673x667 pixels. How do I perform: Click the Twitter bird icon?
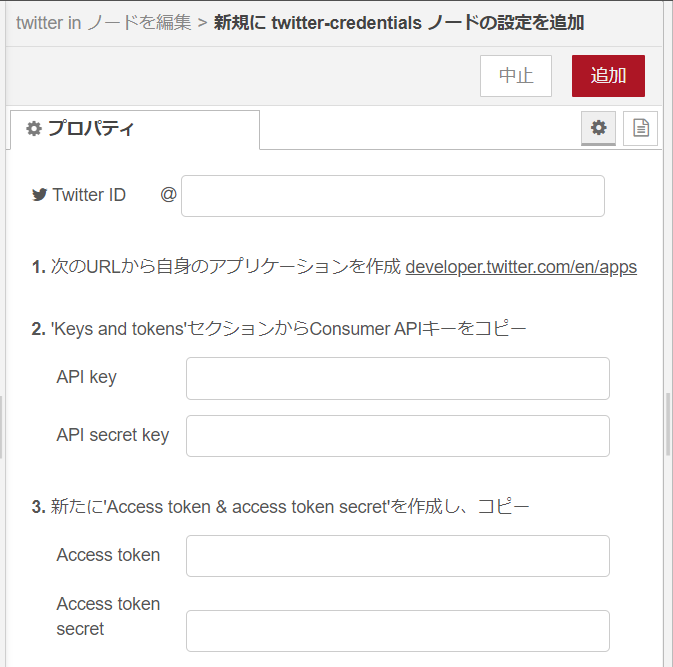tap(39, 195)
